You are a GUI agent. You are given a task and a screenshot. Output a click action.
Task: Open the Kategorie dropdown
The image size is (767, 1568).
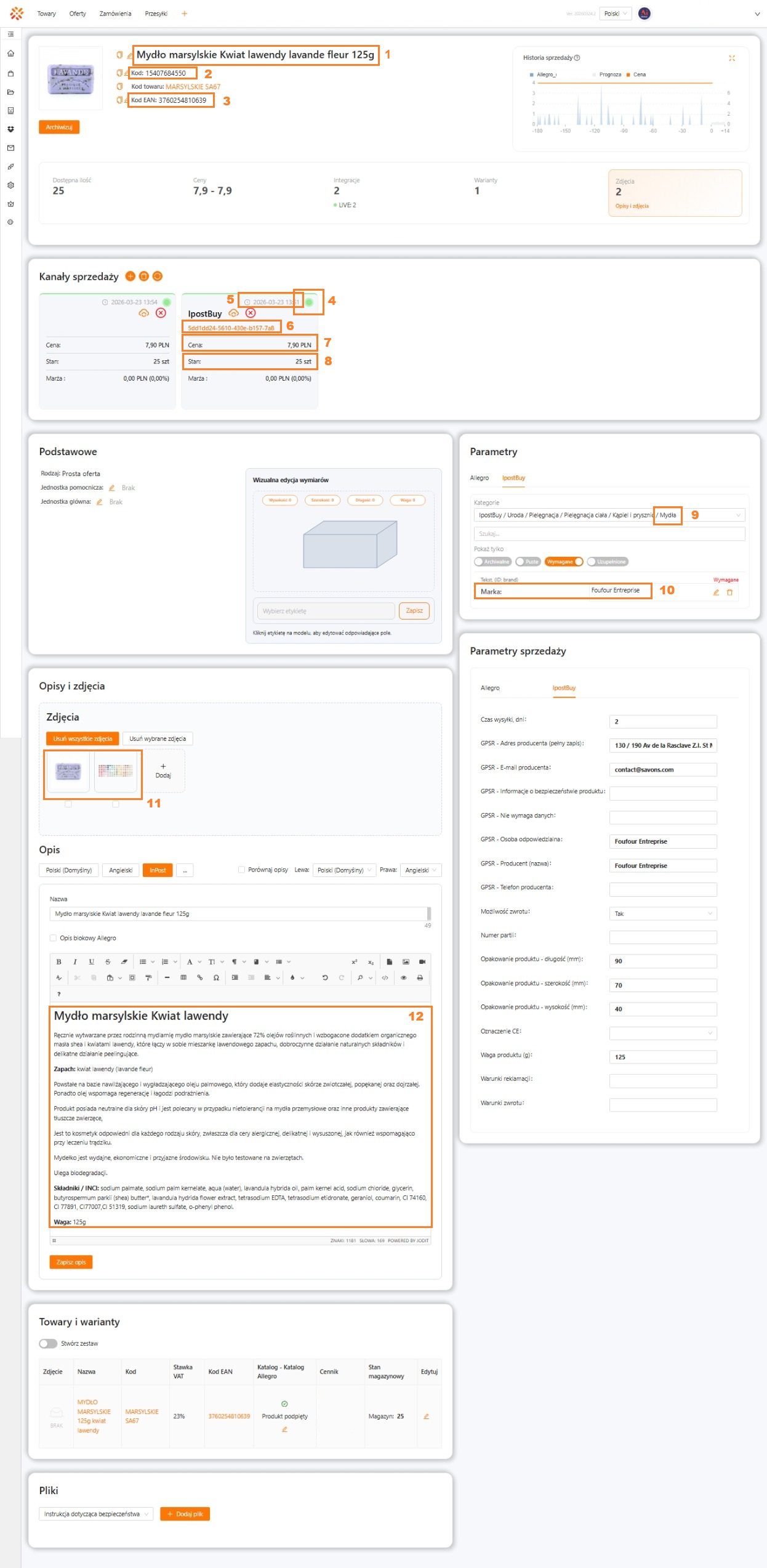737,515
